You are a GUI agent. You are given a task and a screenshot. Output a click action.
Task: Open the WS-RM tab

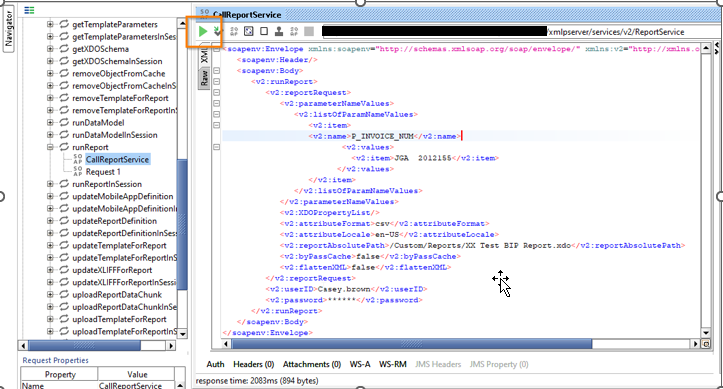click(392, 364)
